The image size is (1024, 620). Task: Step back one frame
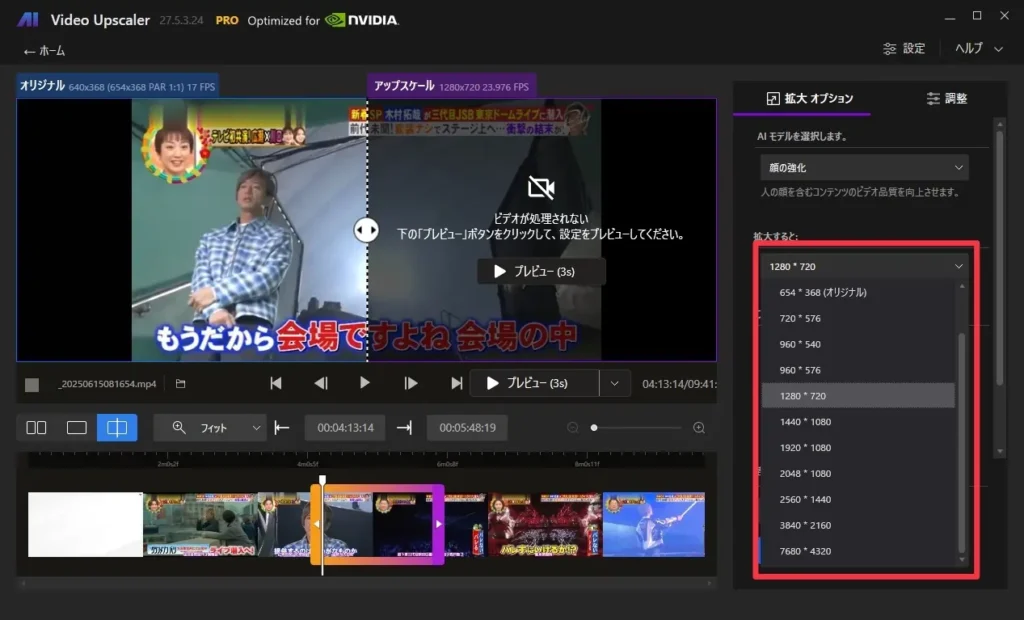[321, 383]
